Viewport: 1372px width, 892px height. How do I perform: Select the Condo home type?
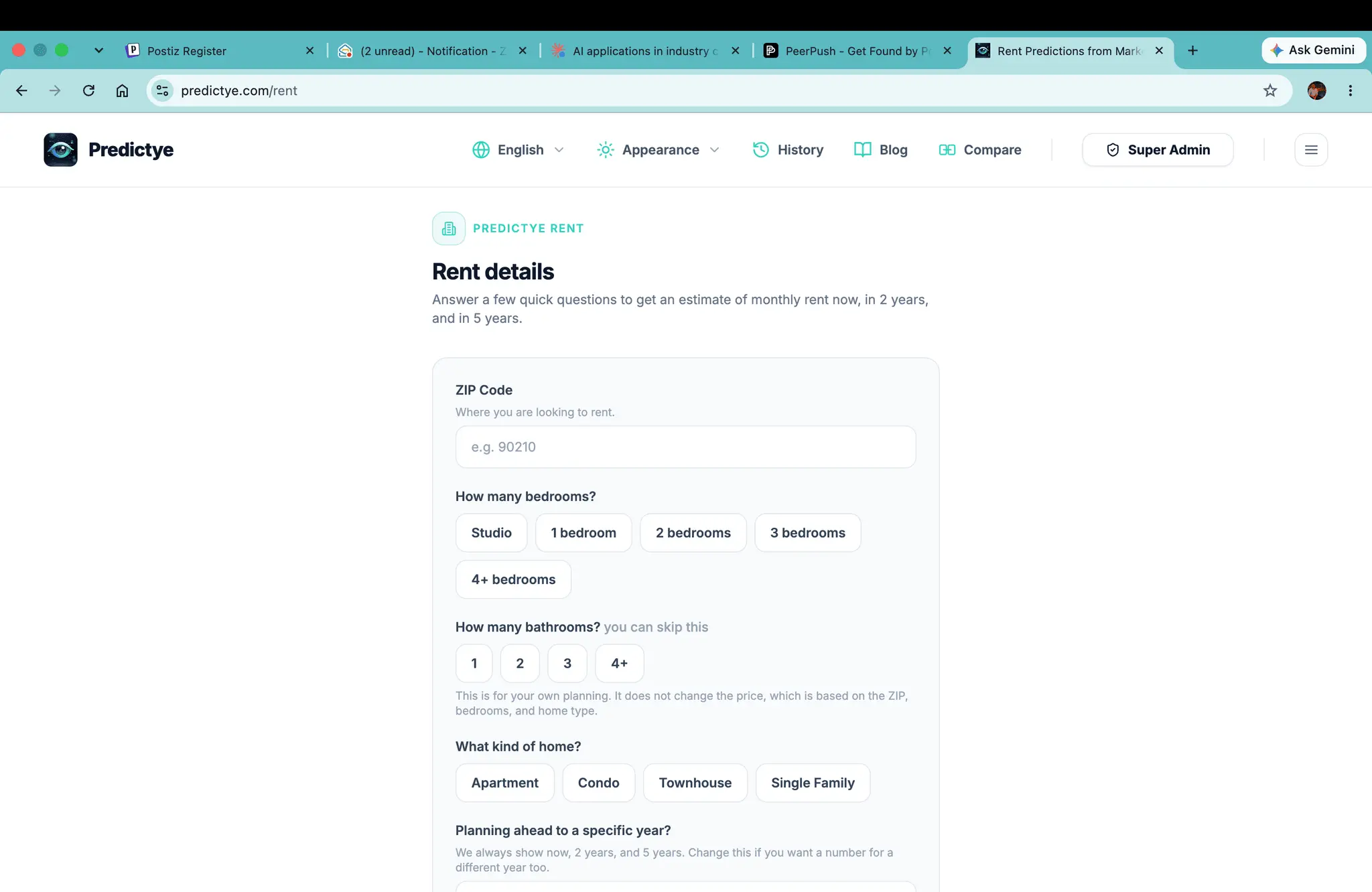[598, 783]
